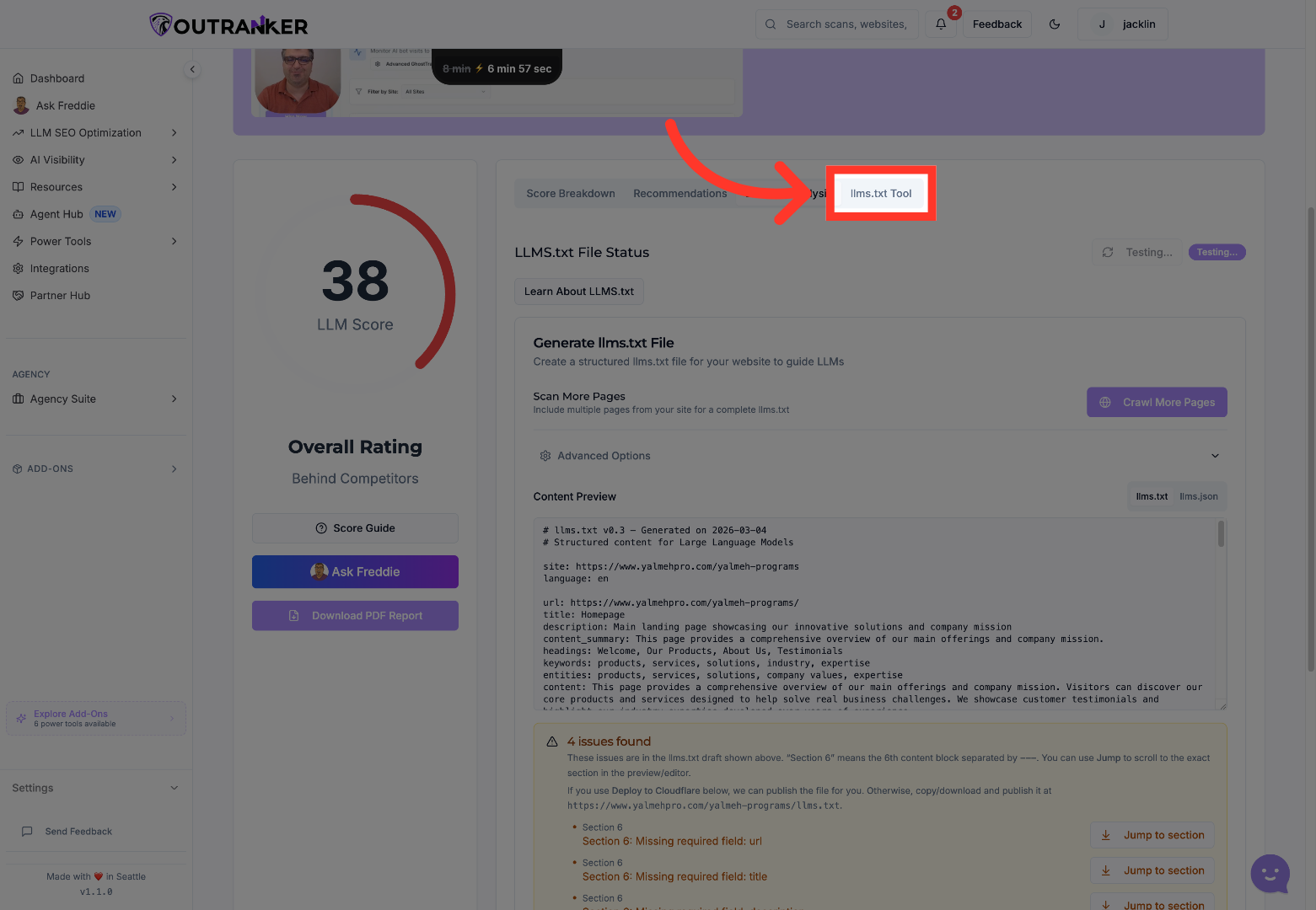Viewport: 1316px width, 910px height.
Task: Open the Score Guide
Action: (355, 528)
